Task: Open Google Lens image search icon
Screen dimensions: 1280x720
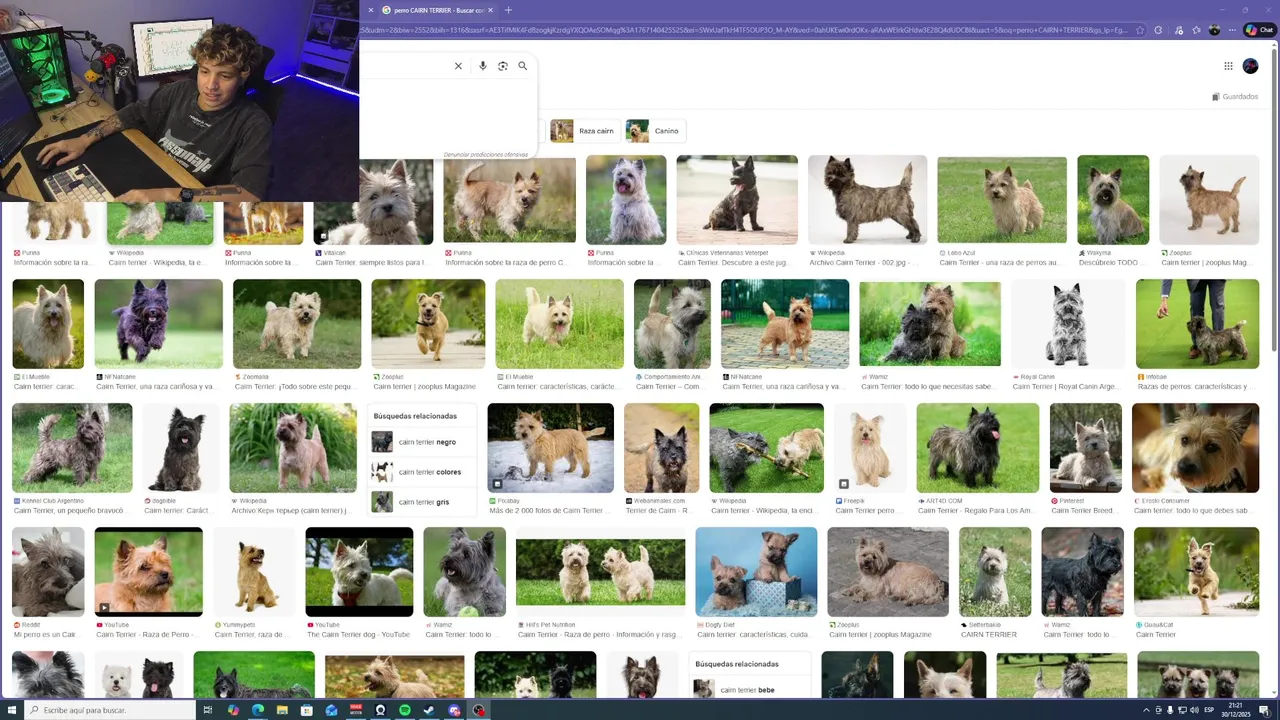Action: pos(503,66)
